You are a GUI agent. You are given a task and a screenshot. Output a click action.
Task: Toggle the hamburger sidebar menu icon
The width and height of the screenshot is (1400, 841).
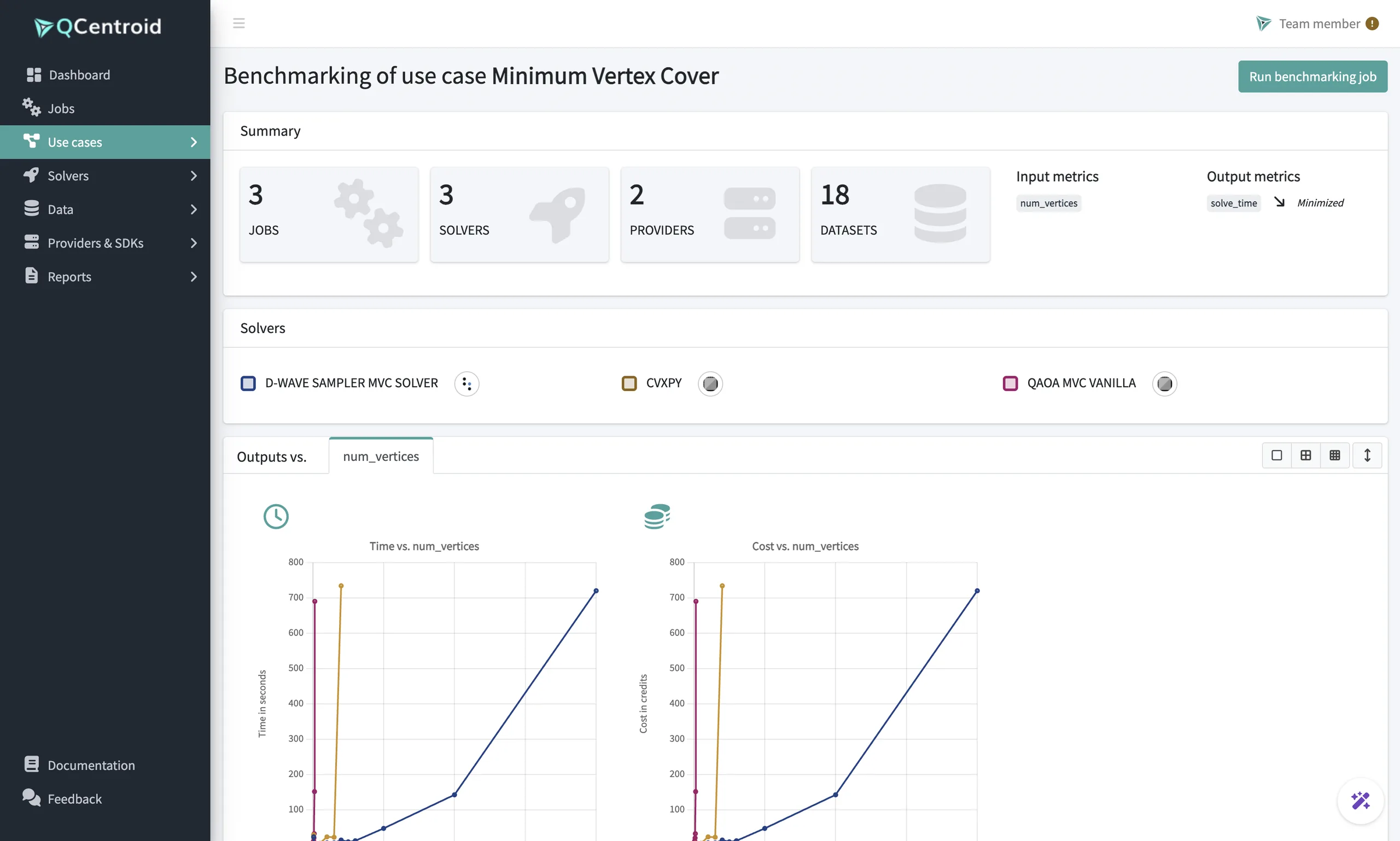(238, 23)
